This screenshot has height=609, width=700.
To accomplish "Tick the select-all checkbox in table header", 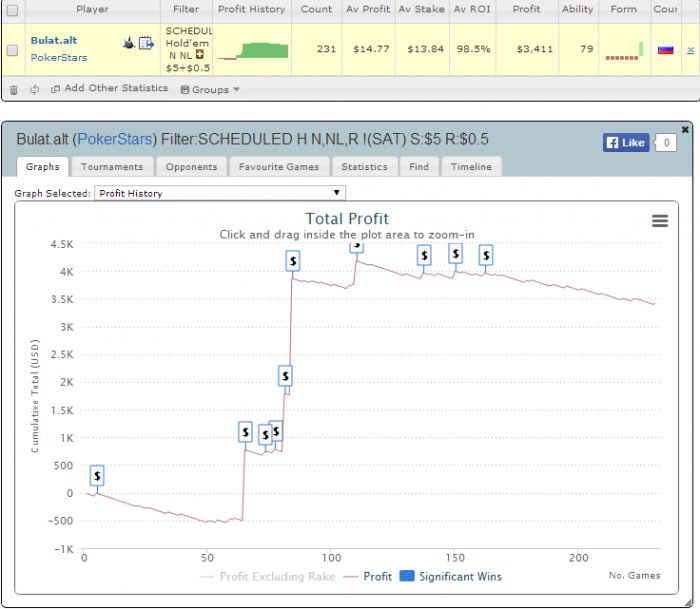I will (x=12, y=10).
